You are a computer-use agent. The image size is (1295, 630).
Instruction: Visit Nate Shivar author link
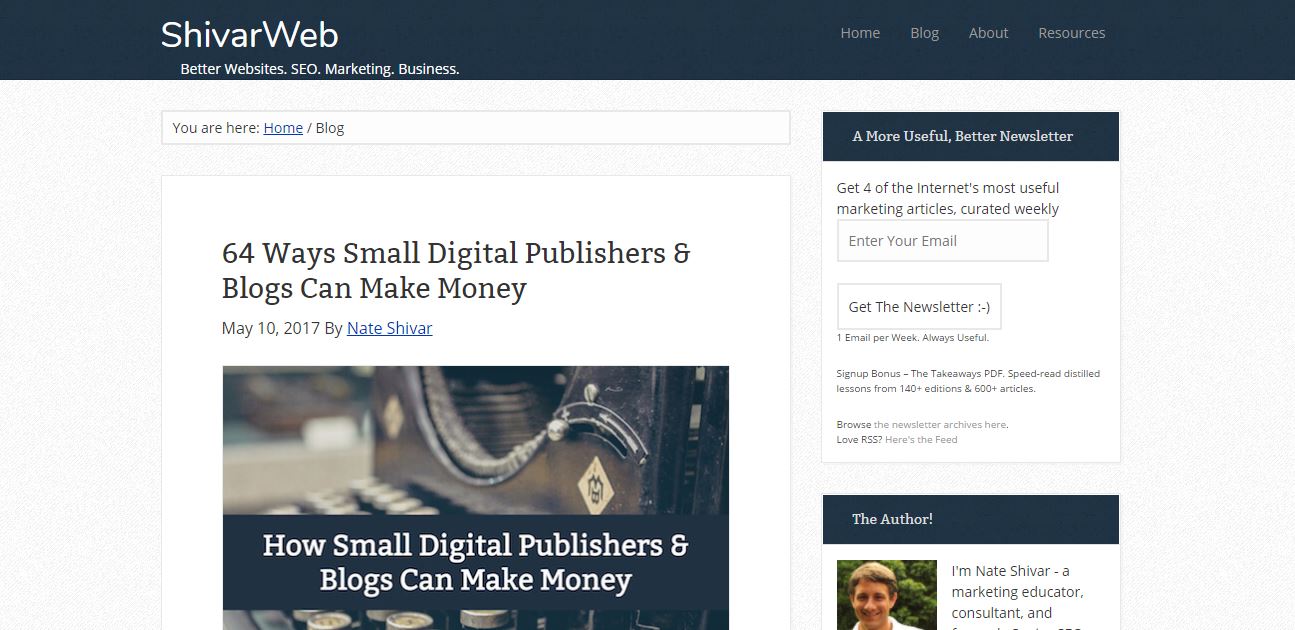pos(389,328)
